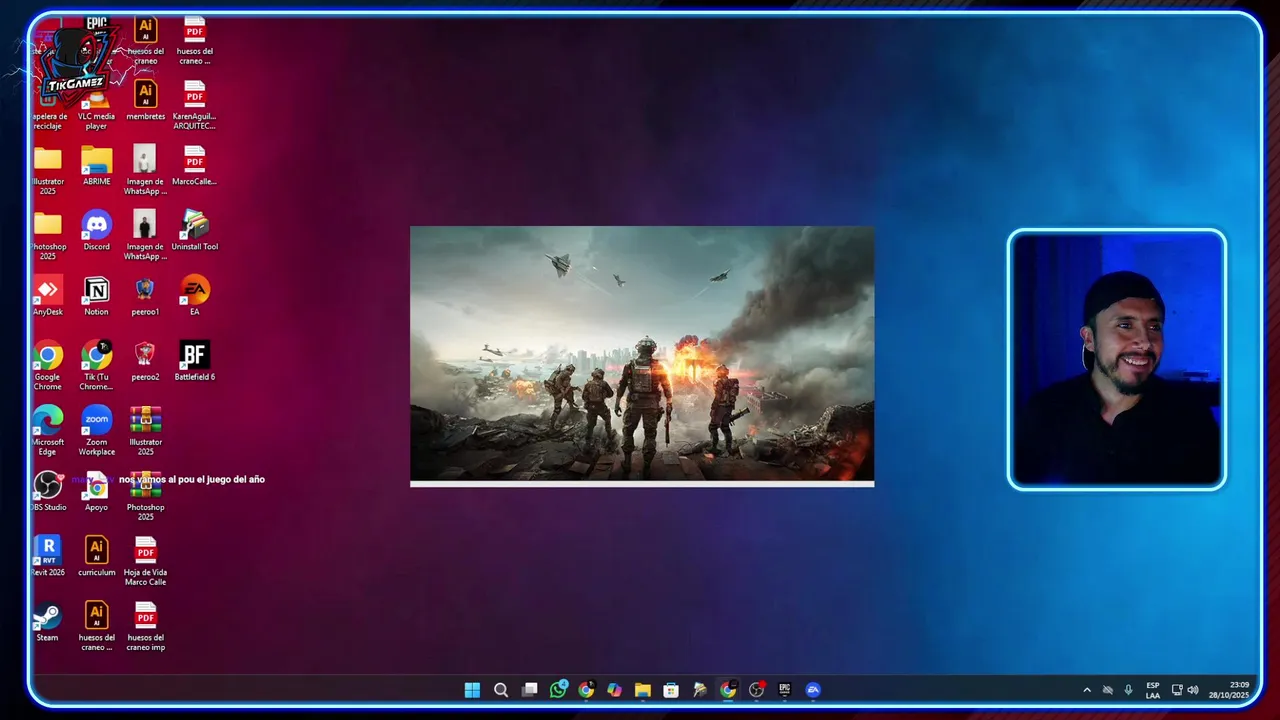This screenshot has width=1280, height=720.
Task: Launch Uninstall Tool shortcut
Action: pos(194,231)
